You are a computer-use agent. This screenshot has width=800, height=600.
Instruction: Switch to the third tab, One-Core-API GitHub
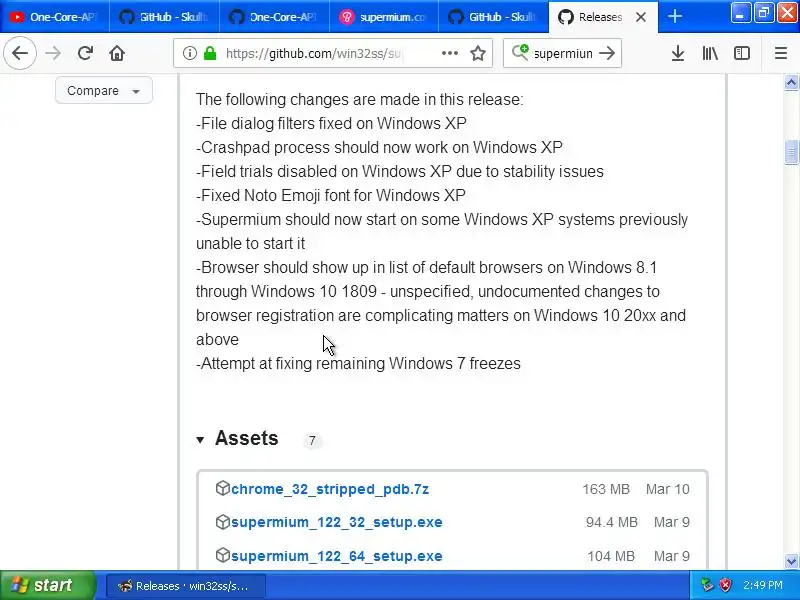pos(274,17)
